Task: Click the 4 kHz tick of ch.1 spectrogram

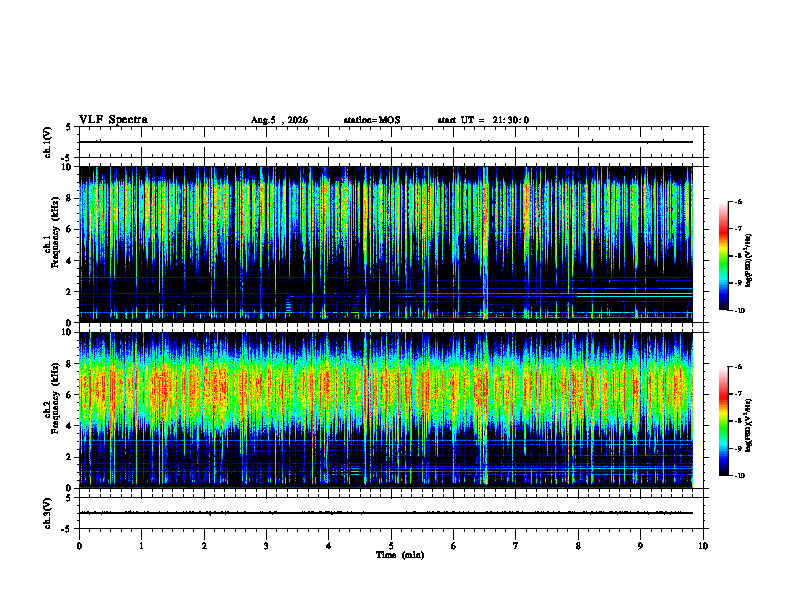Action: [70, 261]
